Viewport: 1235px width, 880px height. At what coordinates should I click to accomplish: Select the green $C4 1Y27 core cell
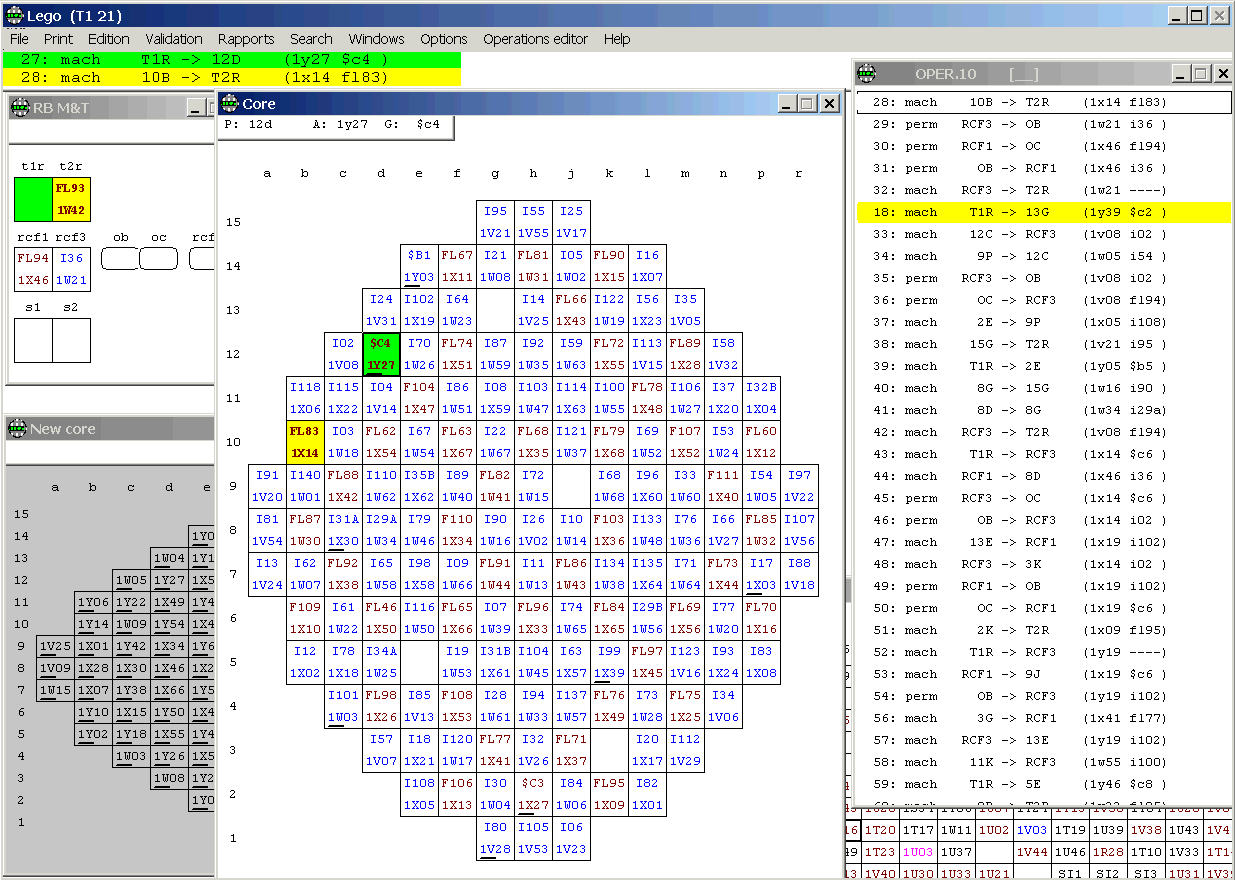[381, 354]
